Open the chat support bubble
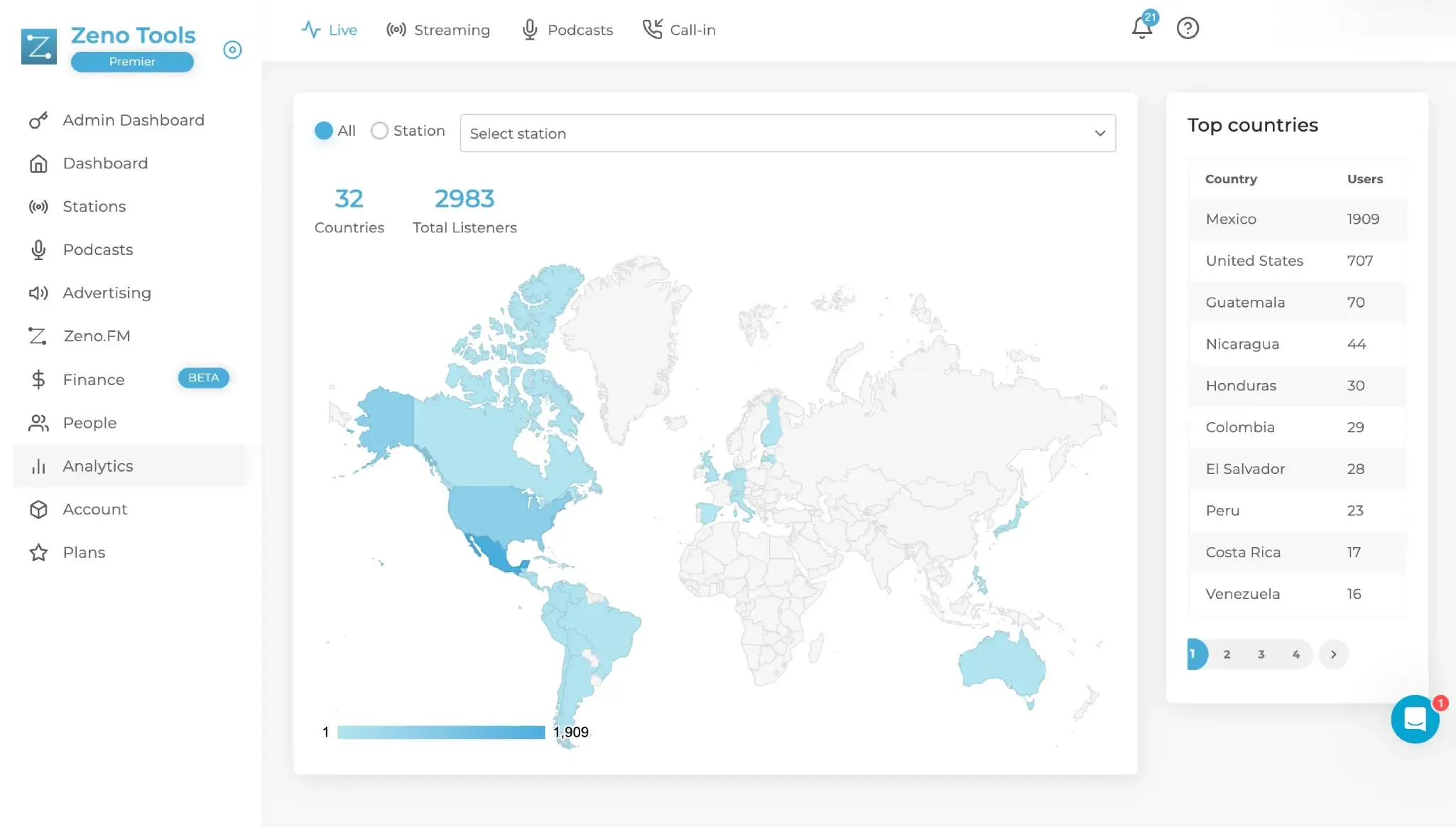 click(x=1415, y=719)
